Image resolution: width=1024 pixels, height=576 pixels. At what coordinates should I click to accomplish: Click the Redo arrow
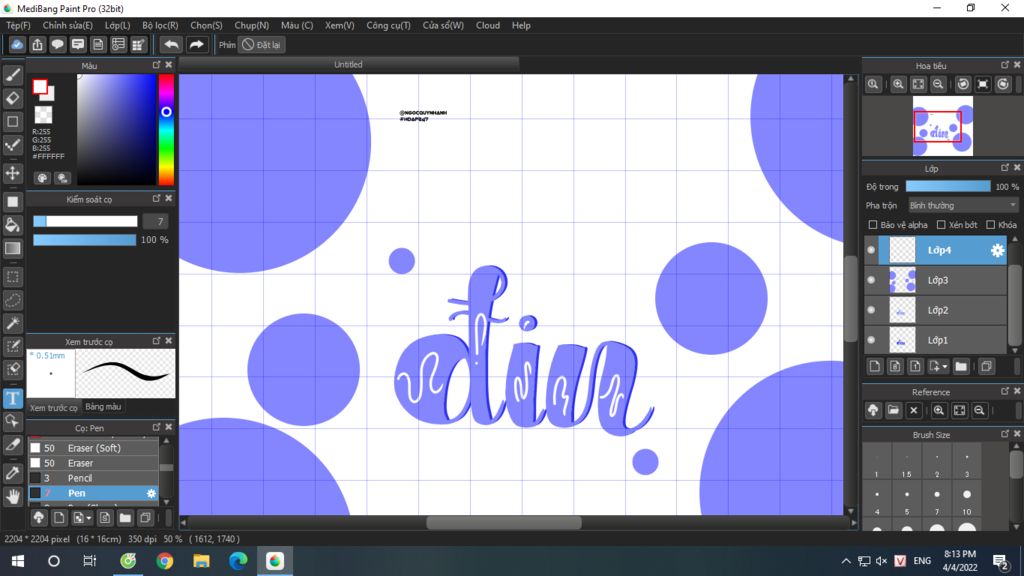click(196, 44)
